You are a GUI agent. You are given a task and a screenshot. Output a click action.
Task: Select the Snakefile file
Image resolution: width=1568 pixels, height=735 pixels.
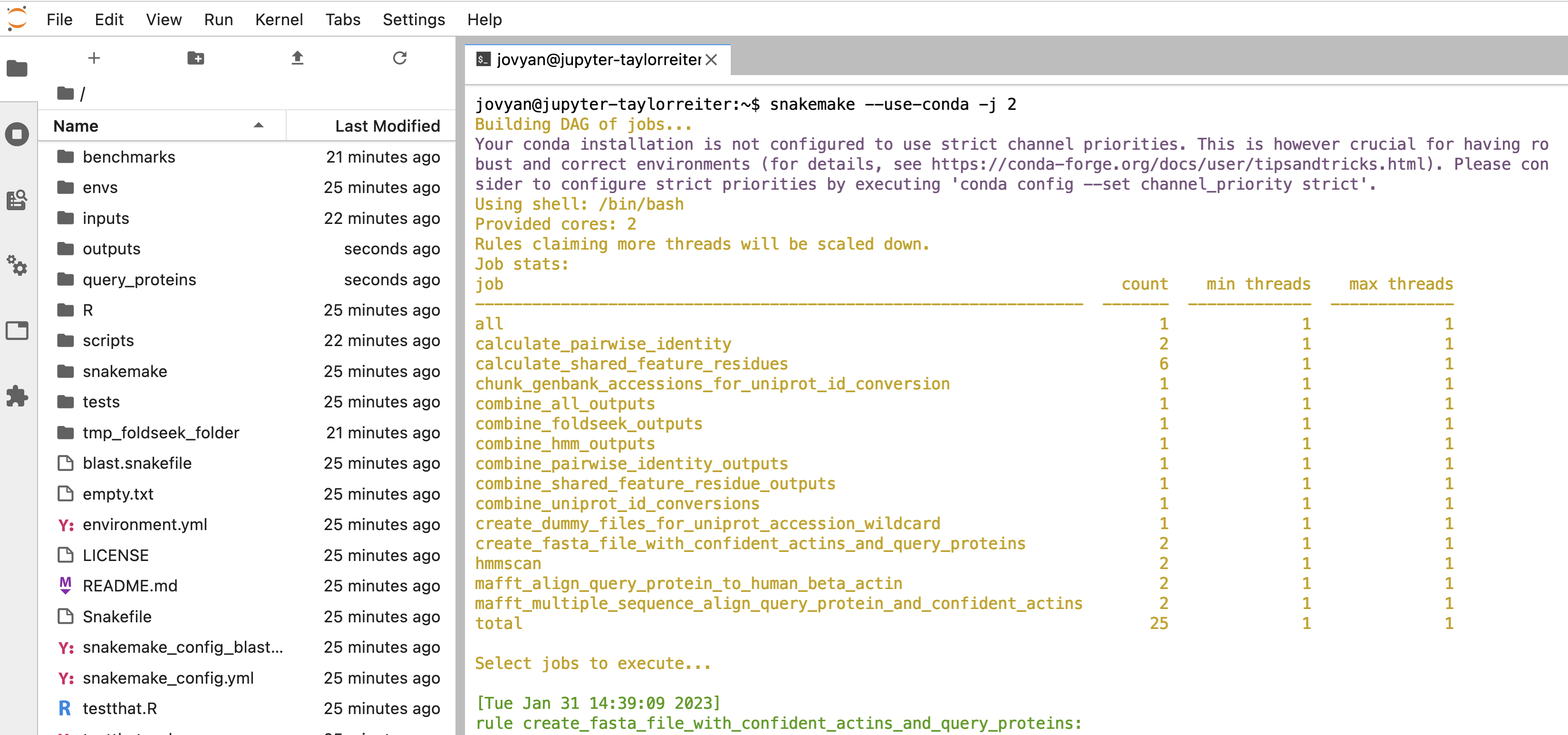coord(117,616)
